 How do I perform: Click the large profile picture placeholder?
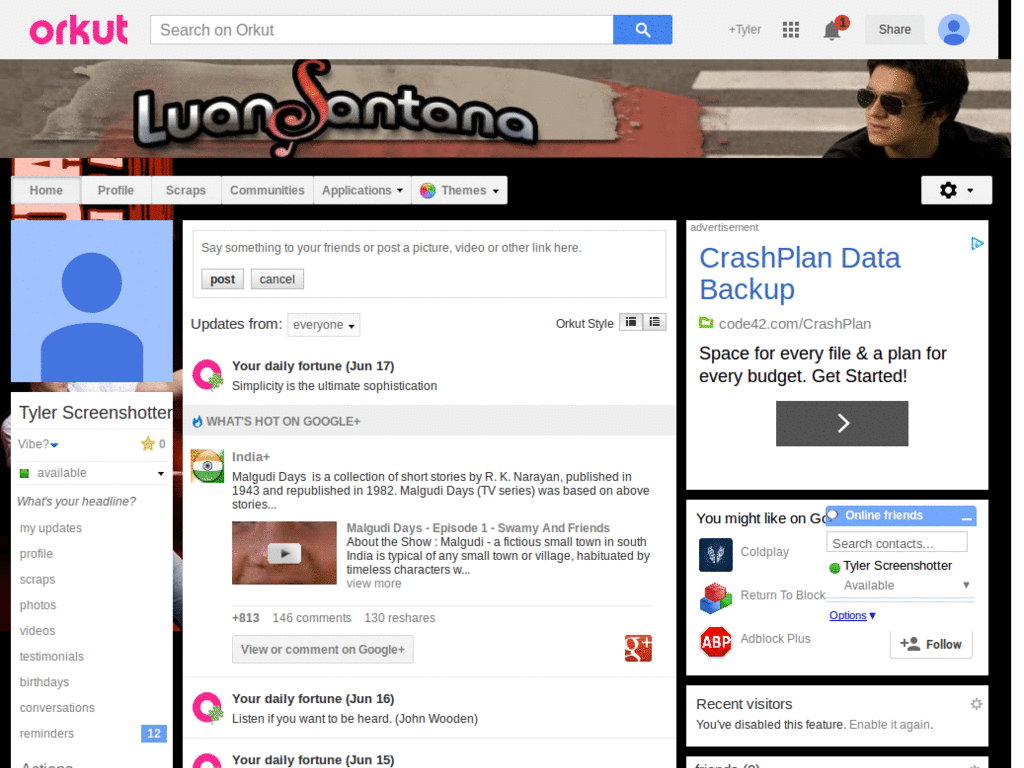coord(92,301)
